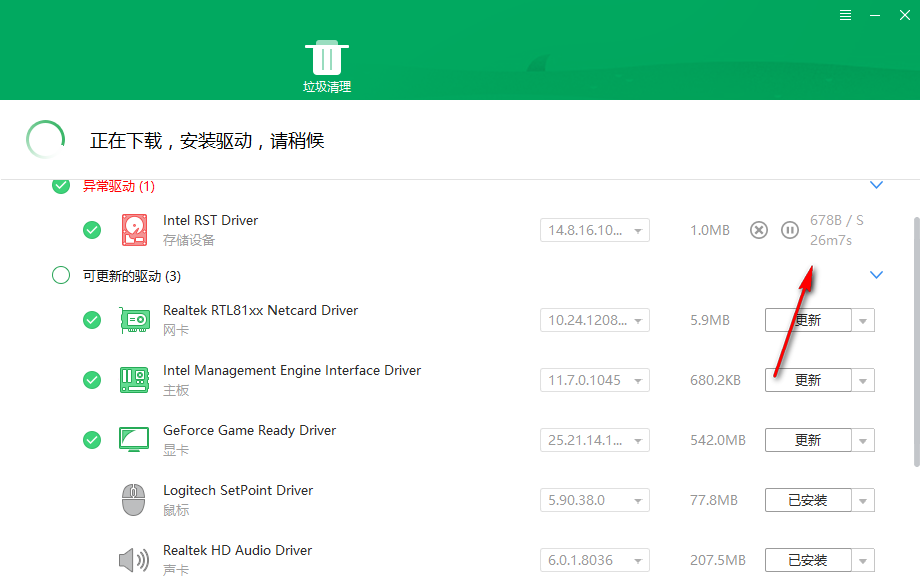Minimize the driver manager window

click(875, 15)
